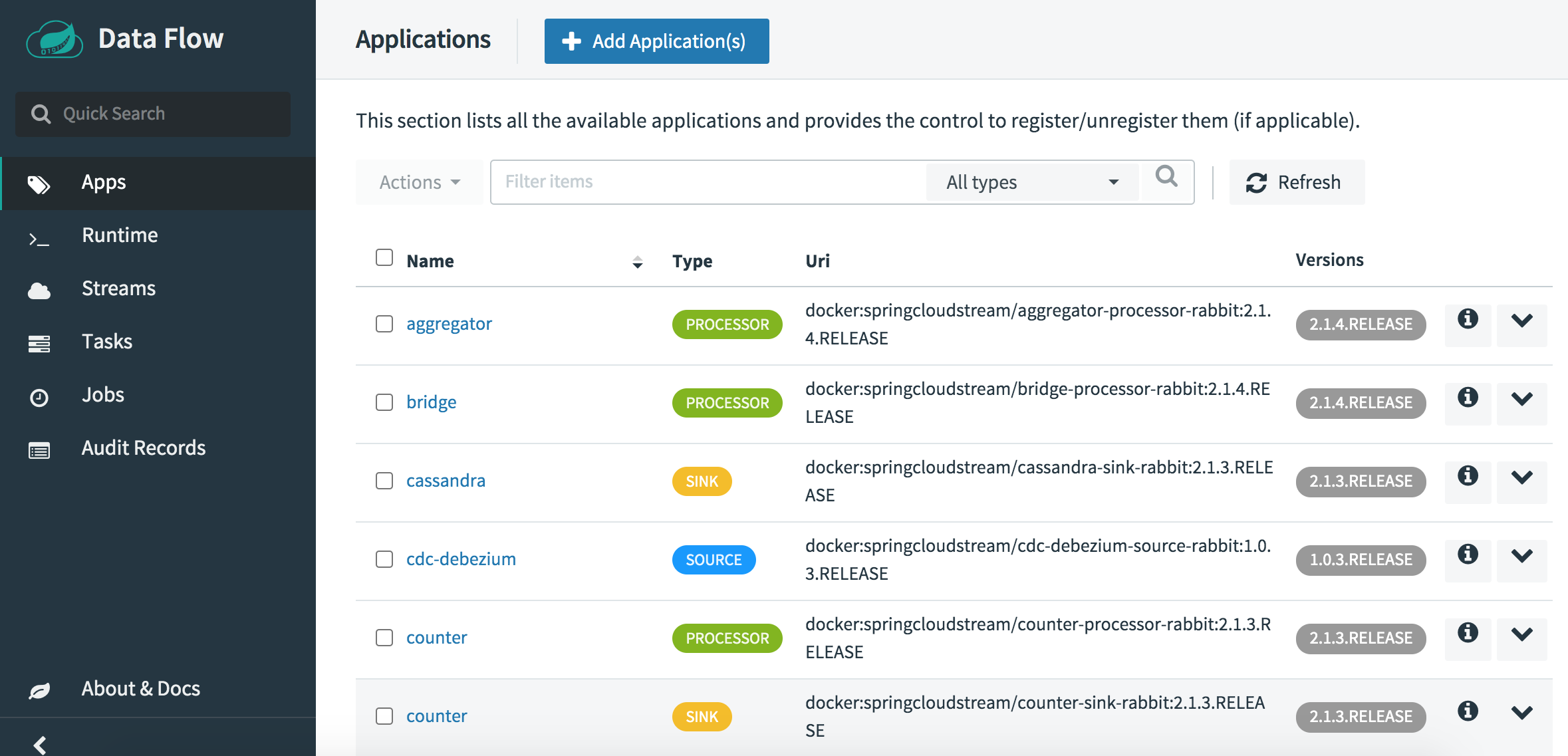This screenshot has height=756, width=1568.
Task: Click info icon for bridge processor
Action: (1468, 398)
